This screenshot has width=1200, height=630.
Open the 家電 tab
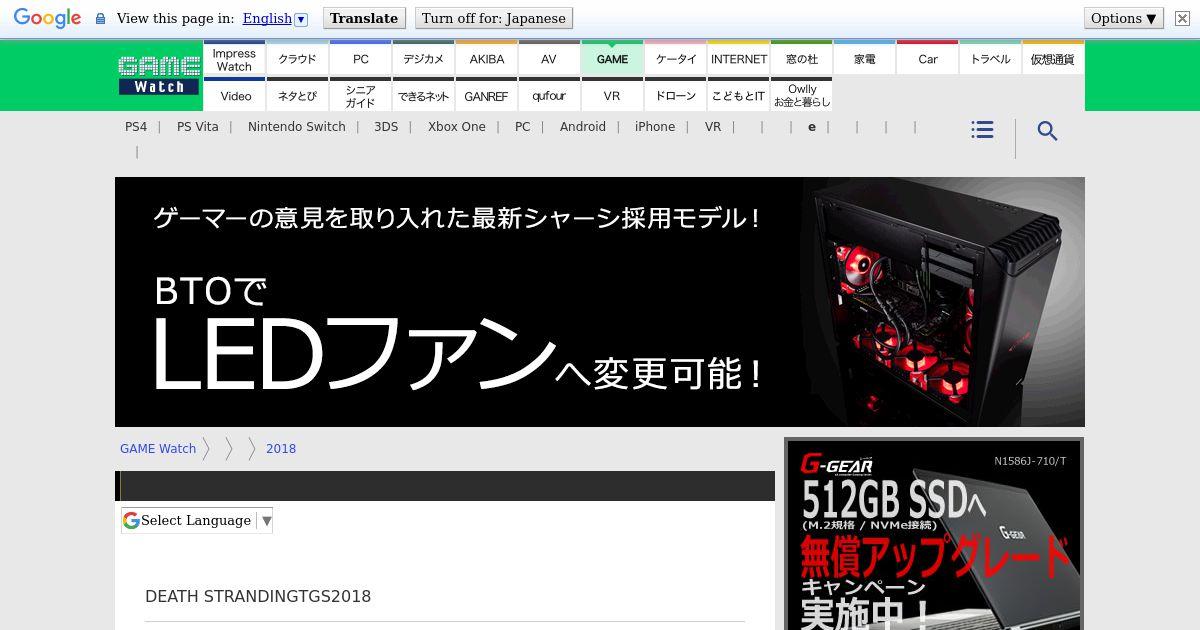pos(864,59)
